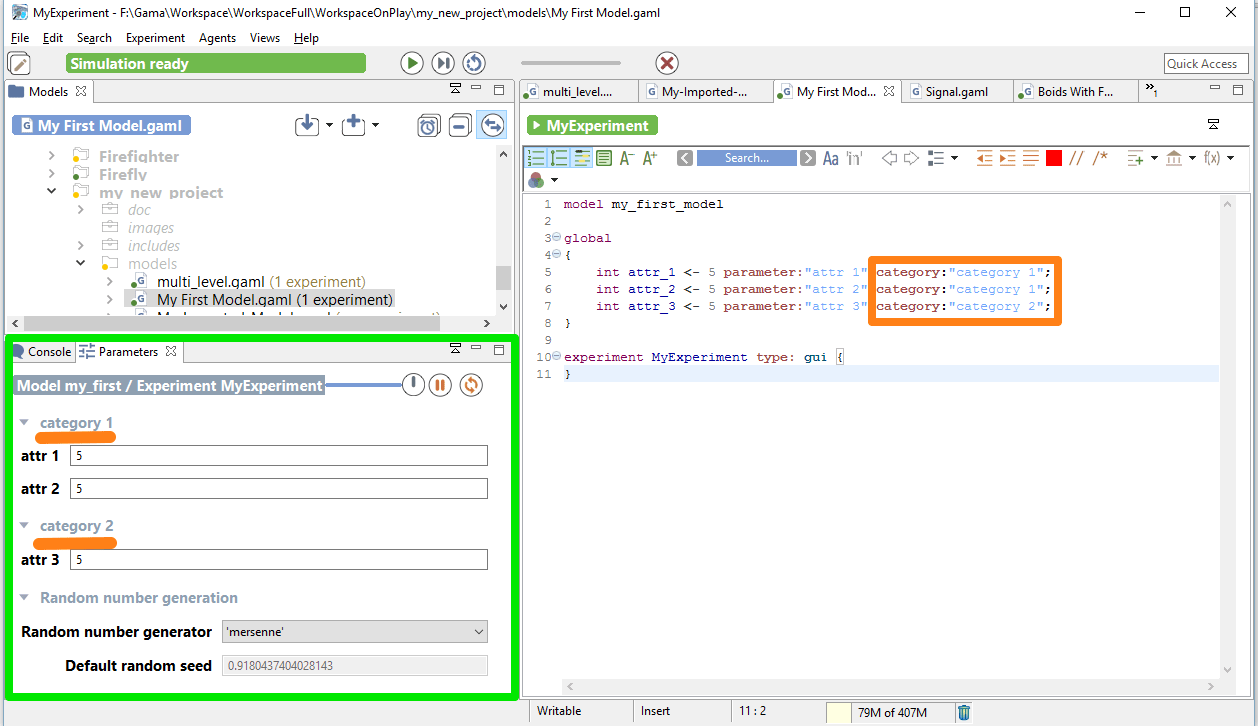This screenshot has width=1258, height=726.
Task: Go back to previous edit location
Action: pyautogui.click(x=889, y=158)
